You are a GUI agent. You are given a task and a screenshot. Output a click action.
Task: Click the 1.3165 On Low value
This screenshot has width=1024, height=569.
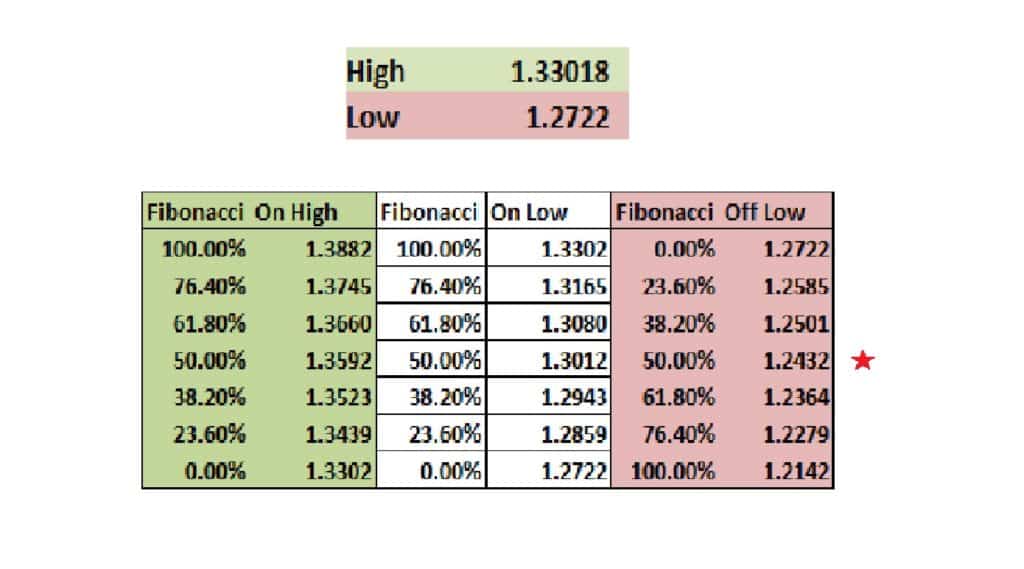pos(574,286)
